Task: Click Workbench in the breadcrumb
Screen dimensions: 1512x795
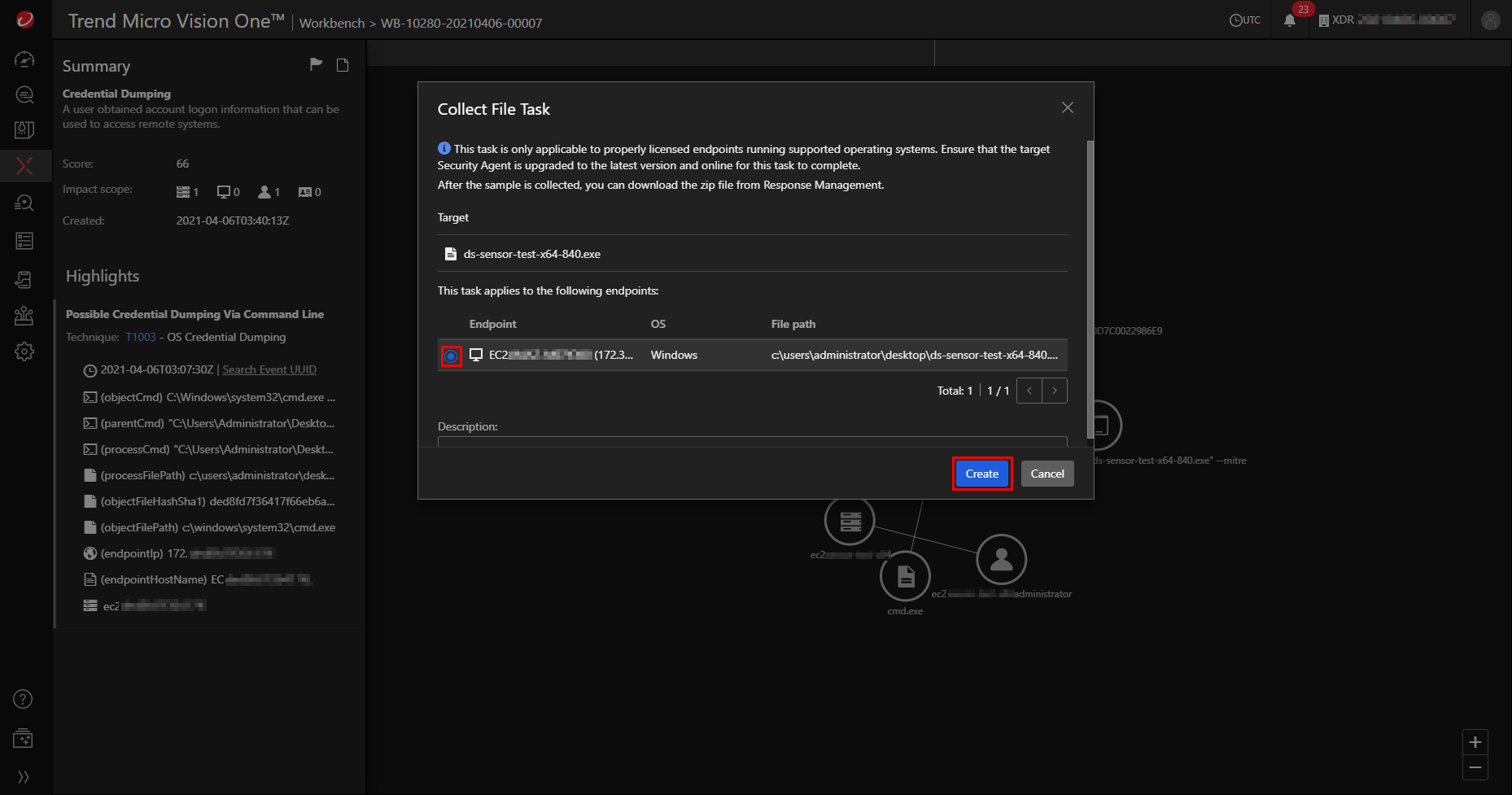Action: coord(331,23)
